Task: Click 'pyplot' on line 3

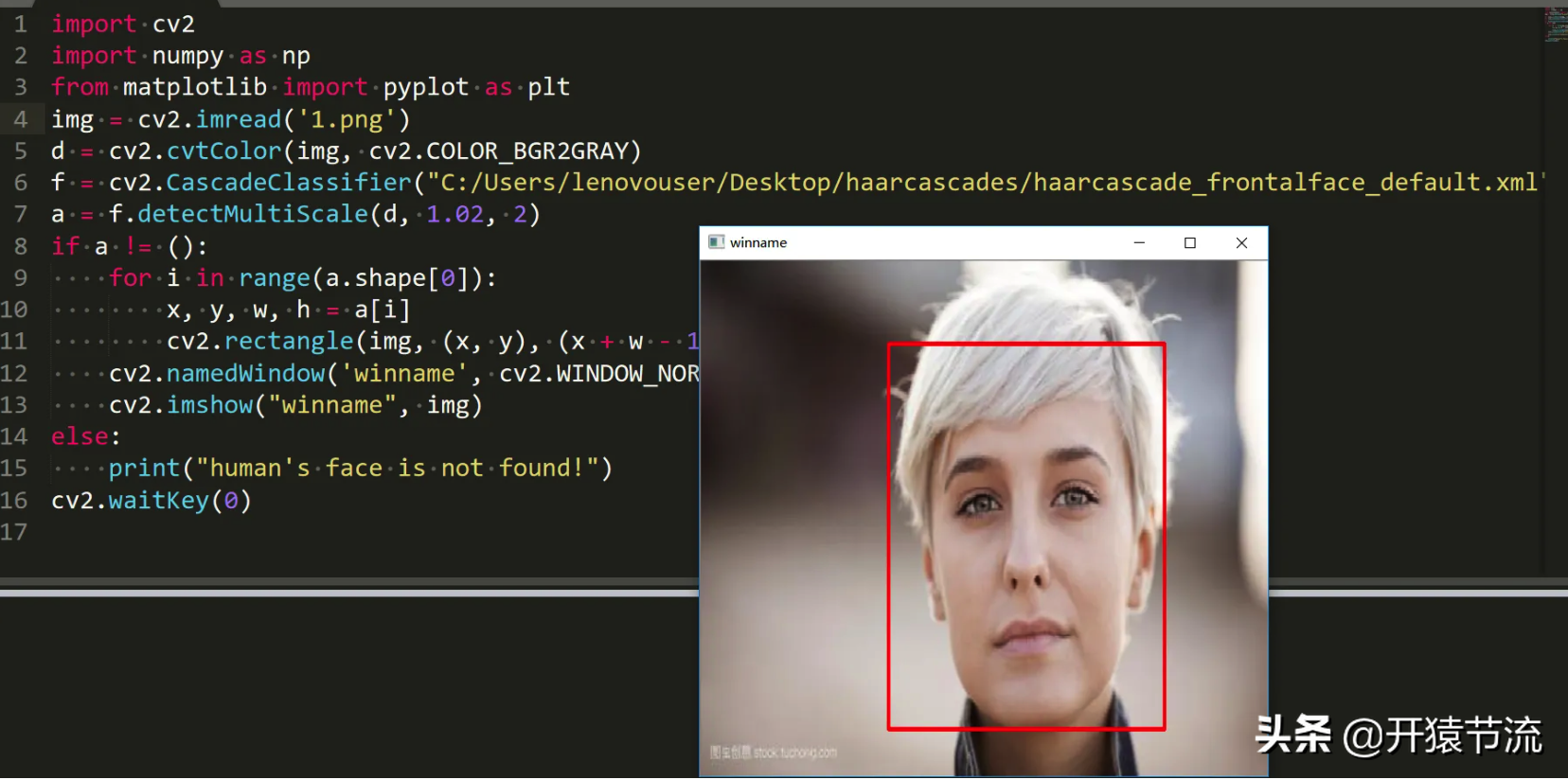Action: point(426,87)
